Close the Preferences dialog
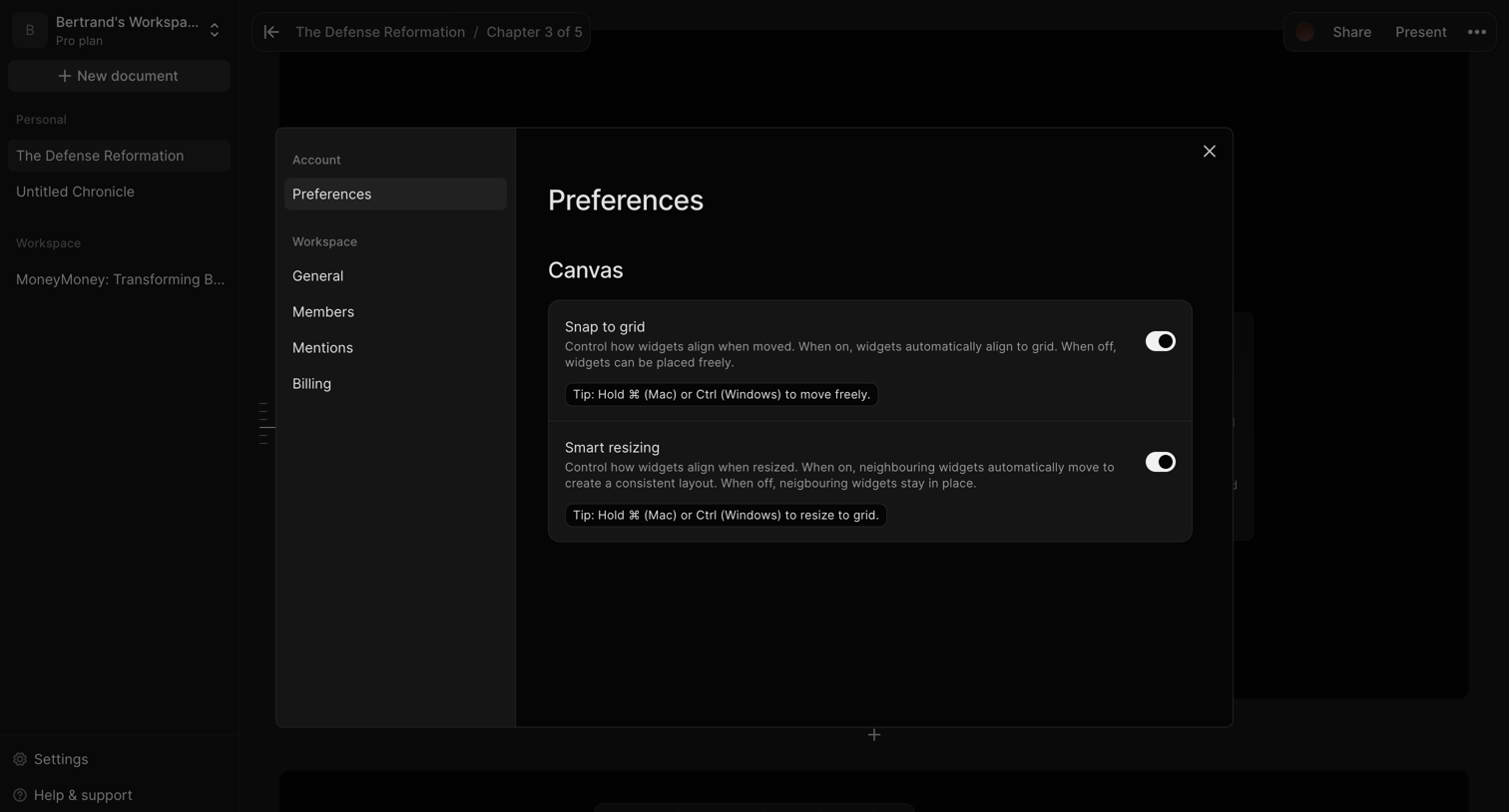The image size is (1509, 812). pyautogui.click(x=1209, y=152)
